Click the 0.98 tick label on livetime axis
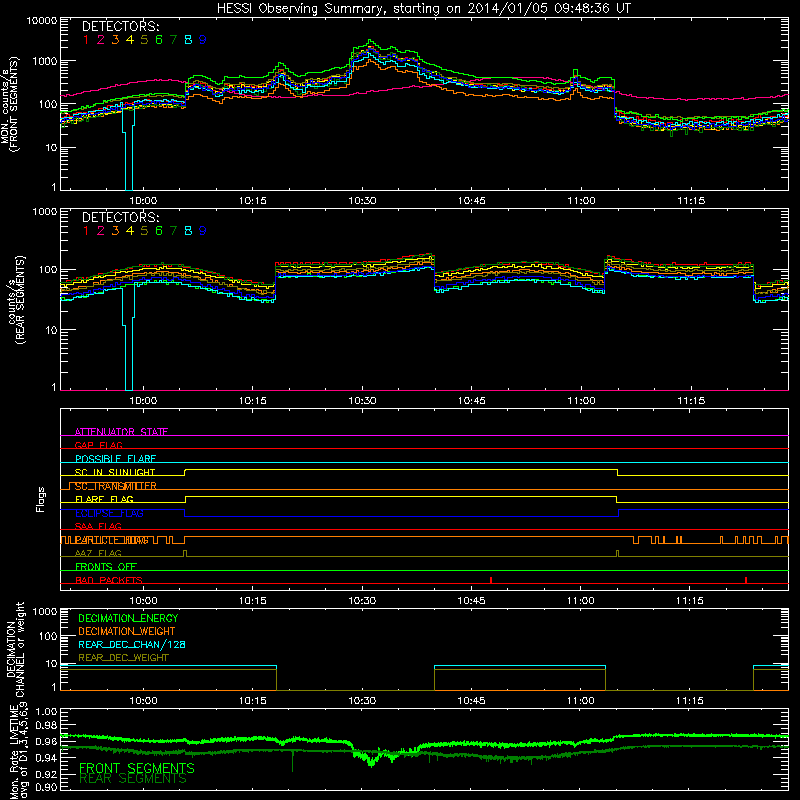Image resolution: width=800 pixels, height=800 pixels. [46, 725]
